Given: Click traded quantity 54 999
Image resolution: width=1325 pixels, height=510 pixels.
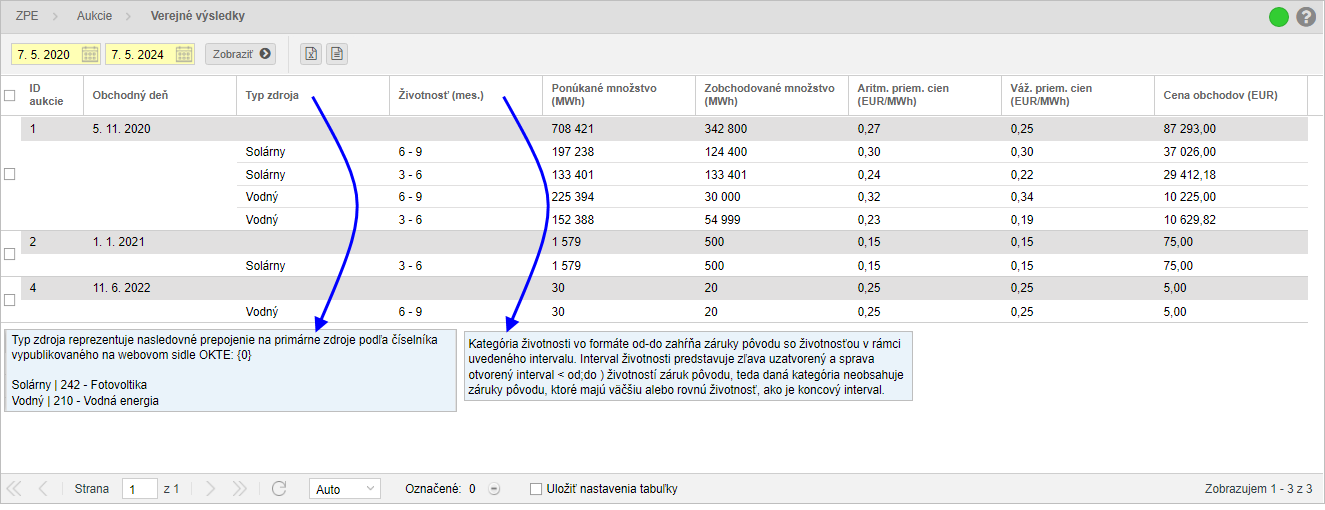Looking at the screenshot, I should coord(723,220).
